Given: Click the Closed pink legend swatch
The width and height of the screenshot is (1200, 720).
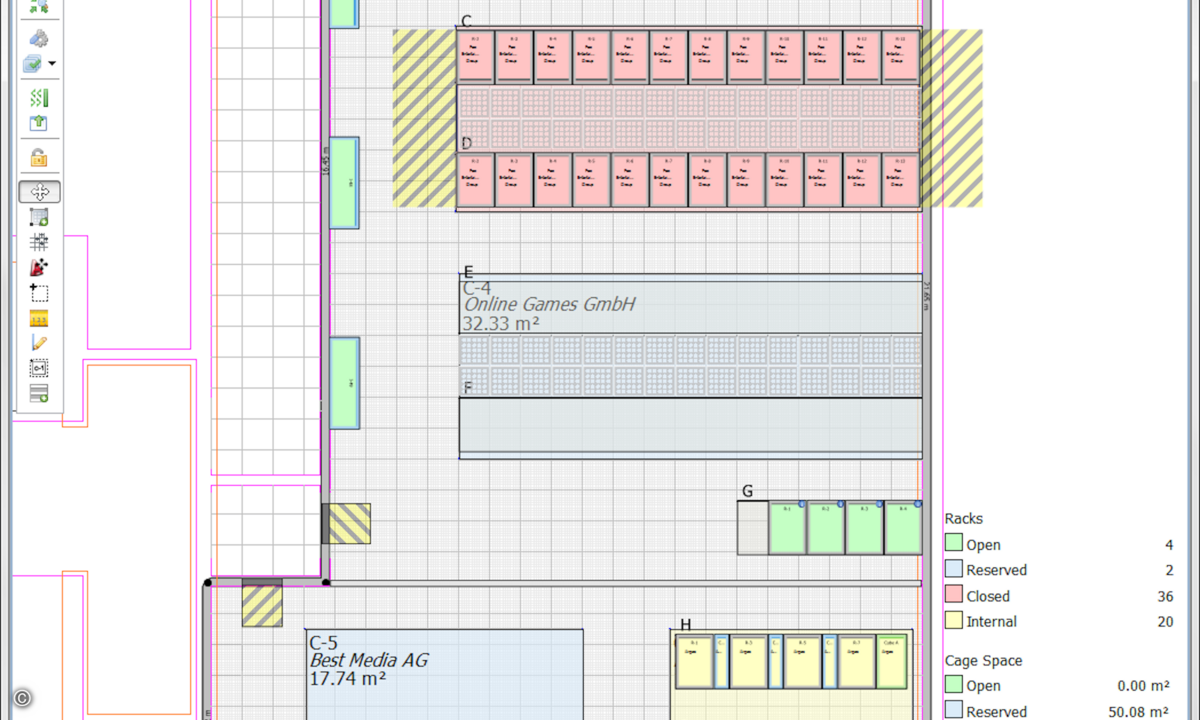Looking at the screenshot, I should pos(954,595).
